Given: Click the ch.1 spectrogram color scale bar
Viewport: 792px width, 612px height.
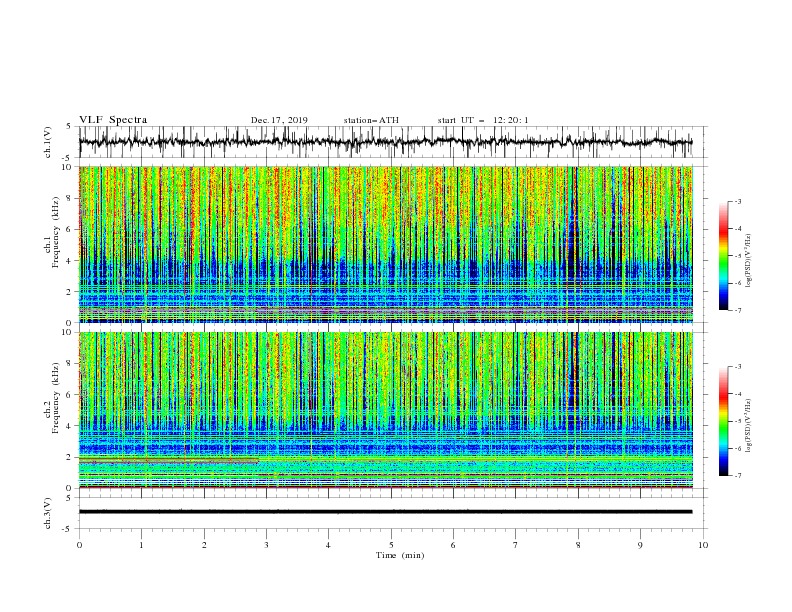Looking at the screenshot, I should pyautogui.click(x=723, y=256).
